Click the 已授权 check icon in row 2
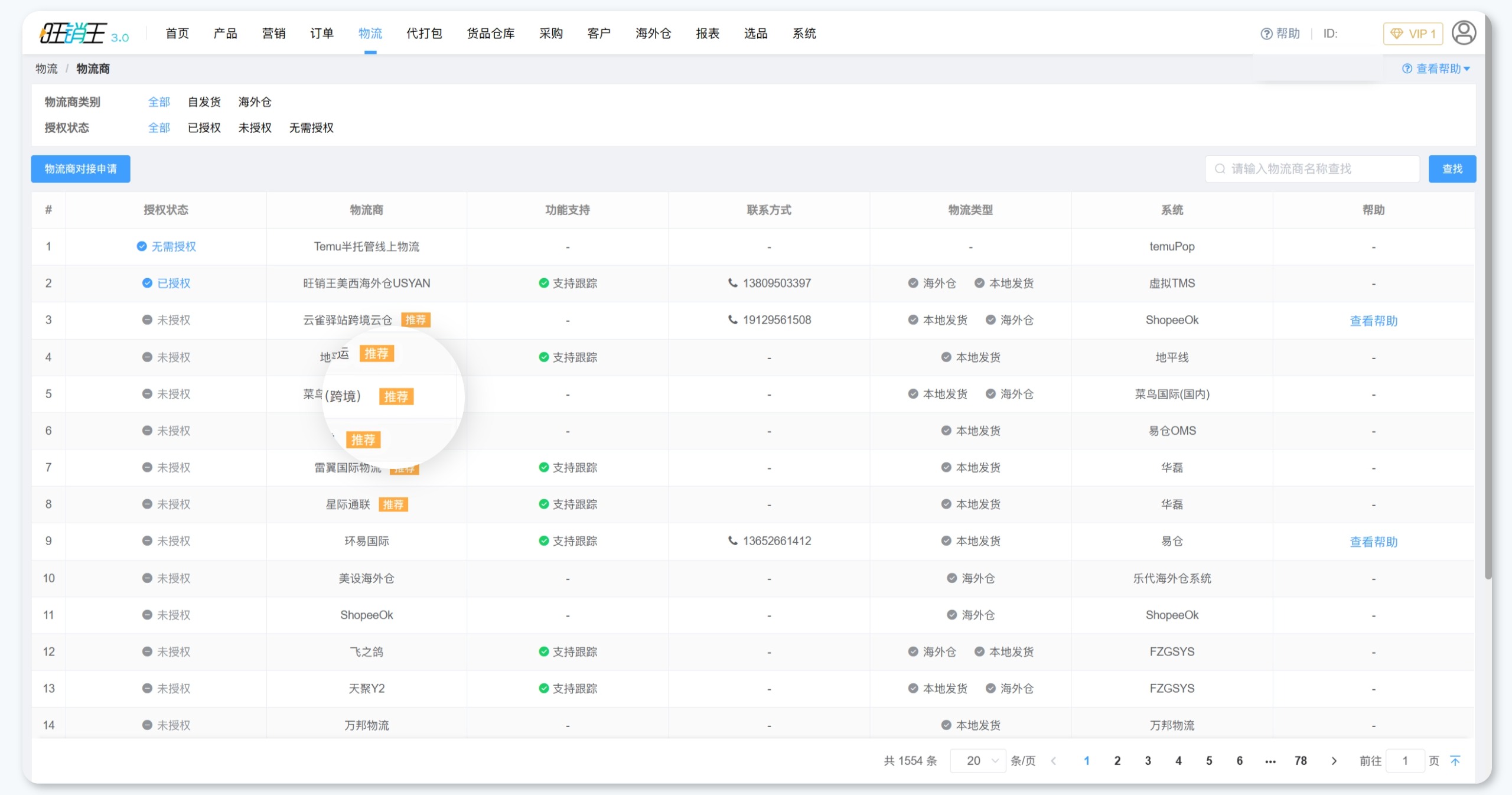This screenshot has height=795, width=1512. [x=147, y=283]
